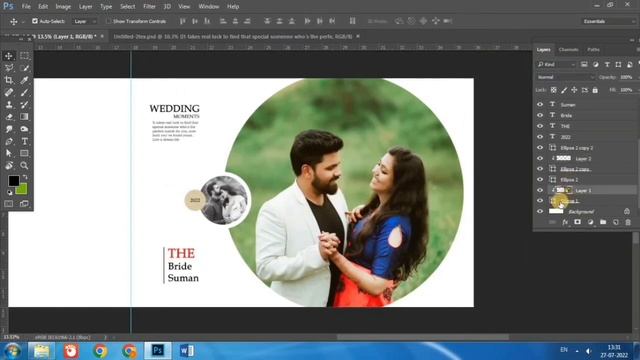
Task: Select the Rectangular Marquee tool
Action: click(24, 56)
